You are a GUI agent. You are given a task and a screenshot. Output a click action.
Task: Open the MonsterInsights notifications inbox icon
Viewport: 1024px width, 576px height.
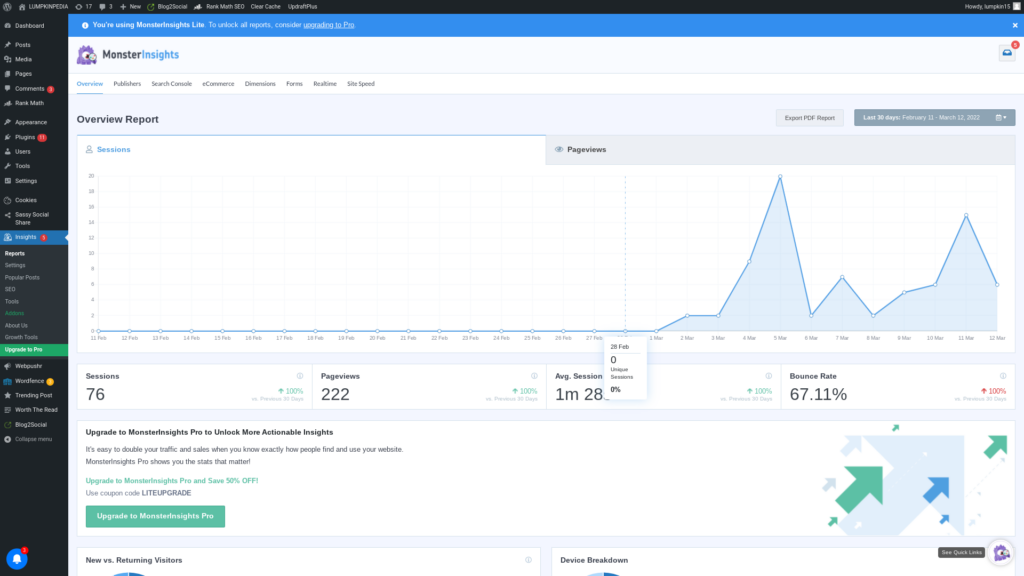(x=1007, y=53)
